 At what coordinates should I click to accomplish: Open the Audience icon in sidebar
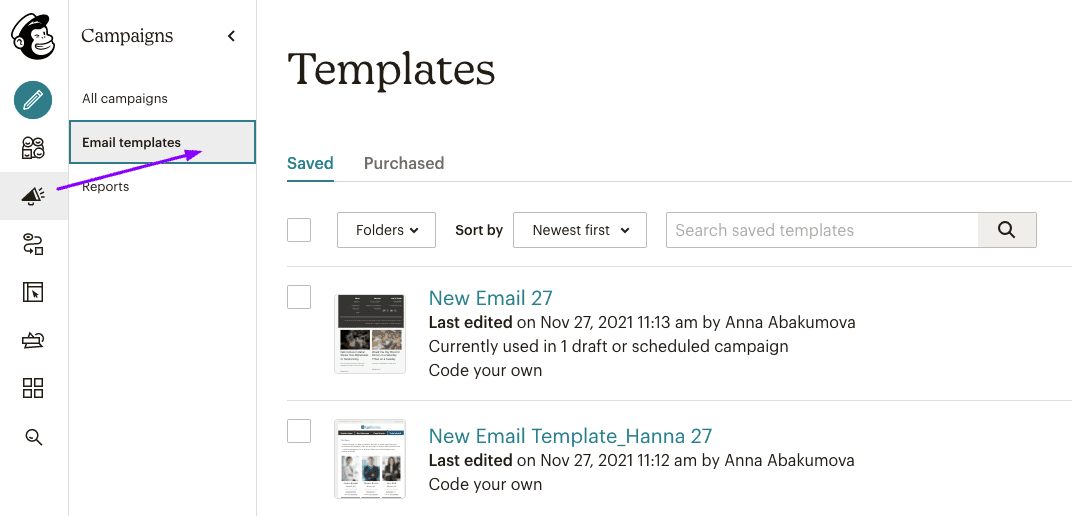tap(33, 148)
